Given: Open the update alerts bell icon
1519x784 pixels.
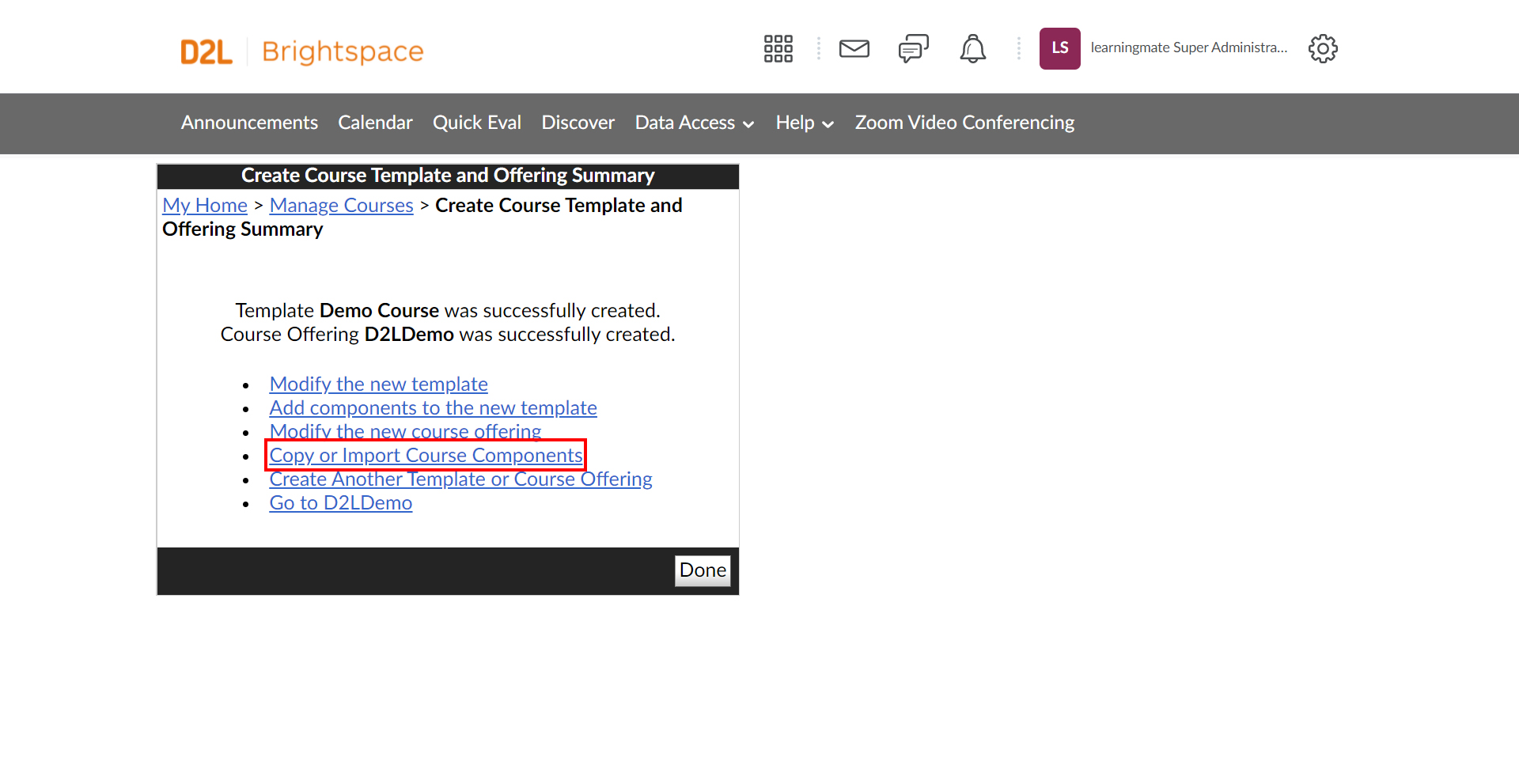Looking at the screenshot, I should pos(972,48).
